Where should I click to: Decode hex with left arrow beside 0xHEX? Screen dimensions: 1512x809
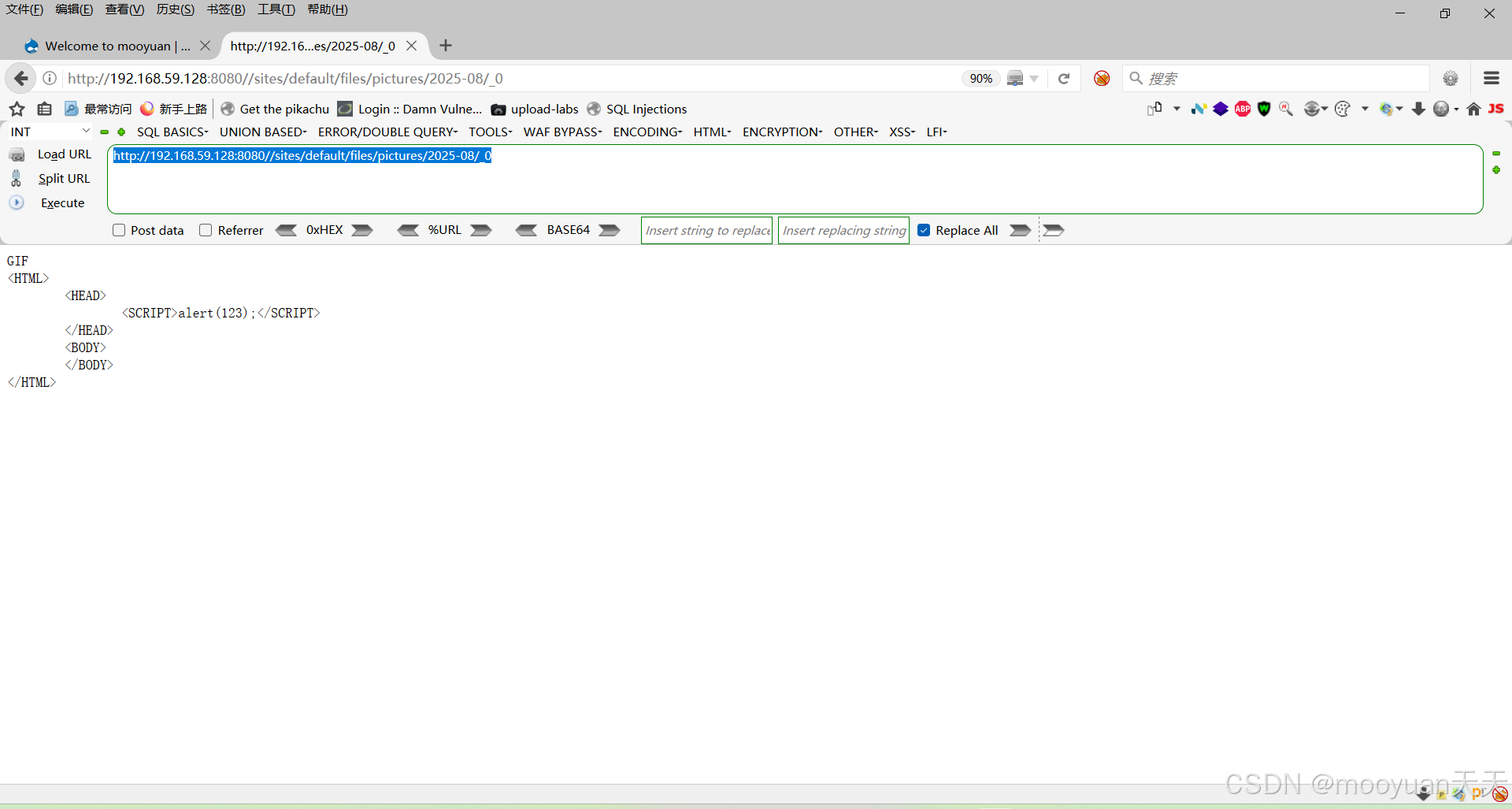(286, 230)
